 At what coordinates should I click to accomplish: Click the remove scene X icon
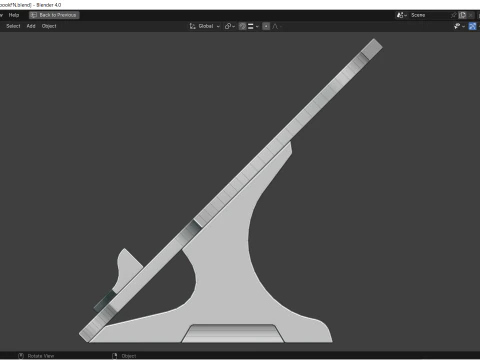coord(470,15)
